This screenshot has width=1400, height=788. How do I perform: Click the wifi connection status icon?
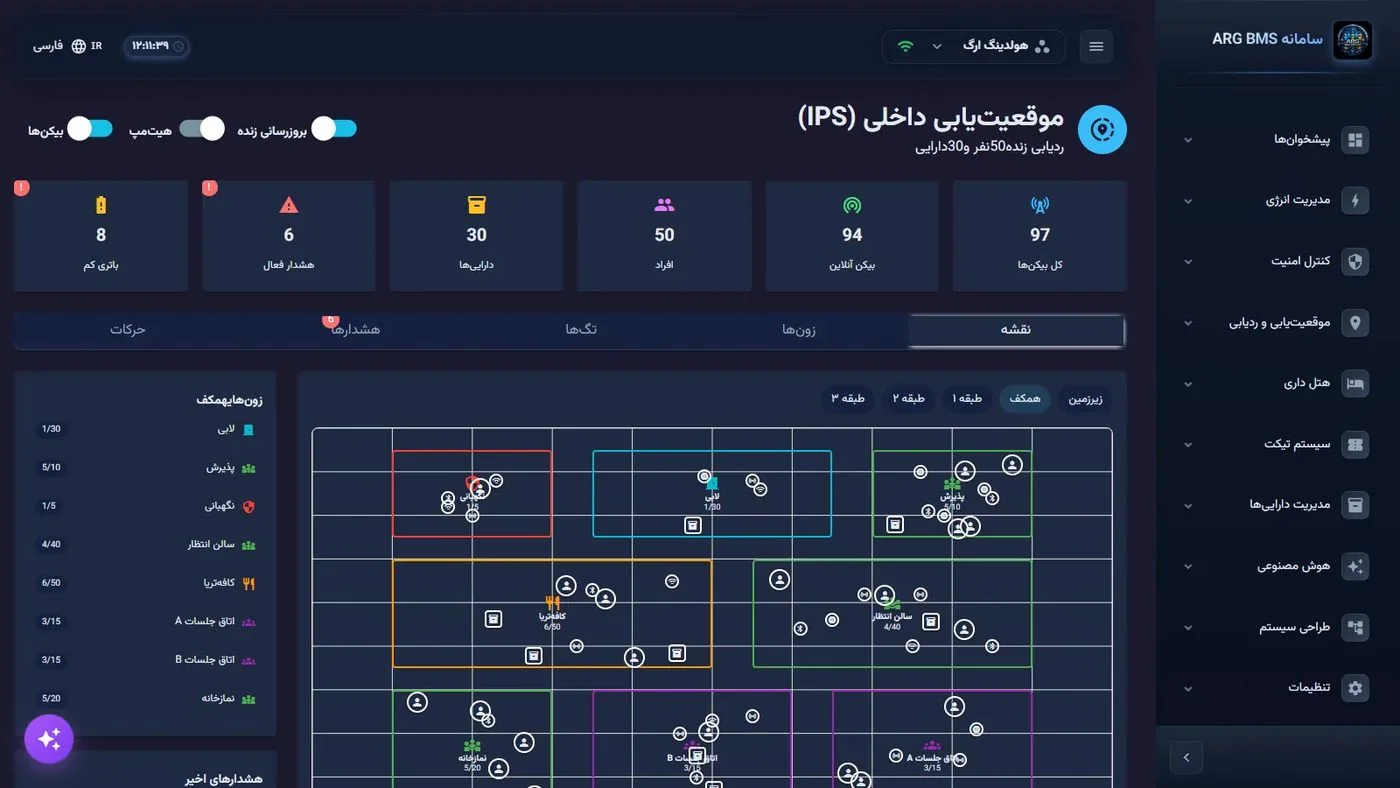905,47
